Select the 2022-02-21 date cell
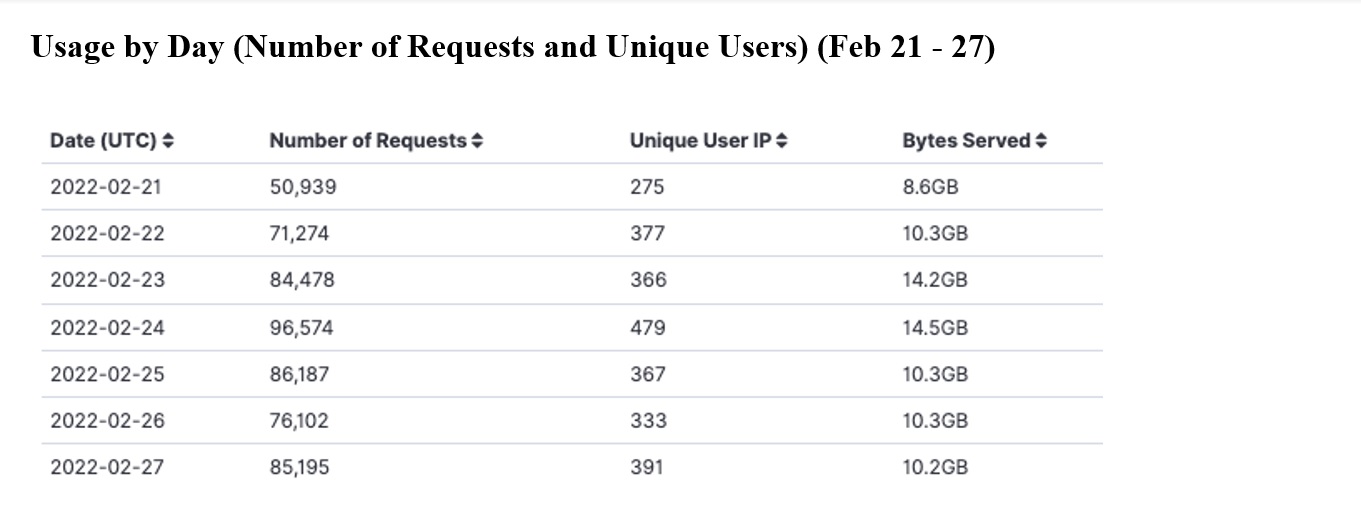This screenshot has height=519, width=1361. click(107, 187)
